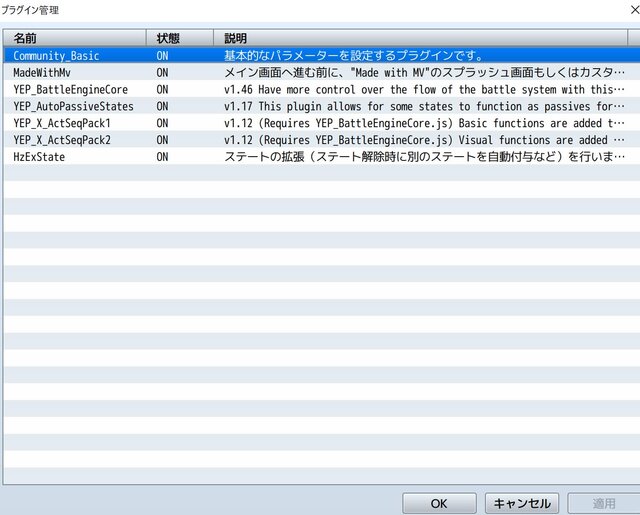Sort by the 名前 column header
Image resolution: width=640 pixels, height=515 pixels.
coord(75,38)
